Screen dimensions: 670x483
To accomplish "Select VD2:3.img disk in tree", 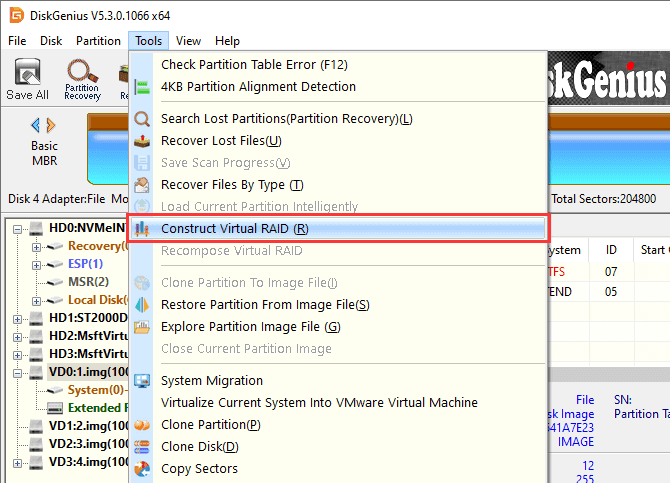I will 88,444.
